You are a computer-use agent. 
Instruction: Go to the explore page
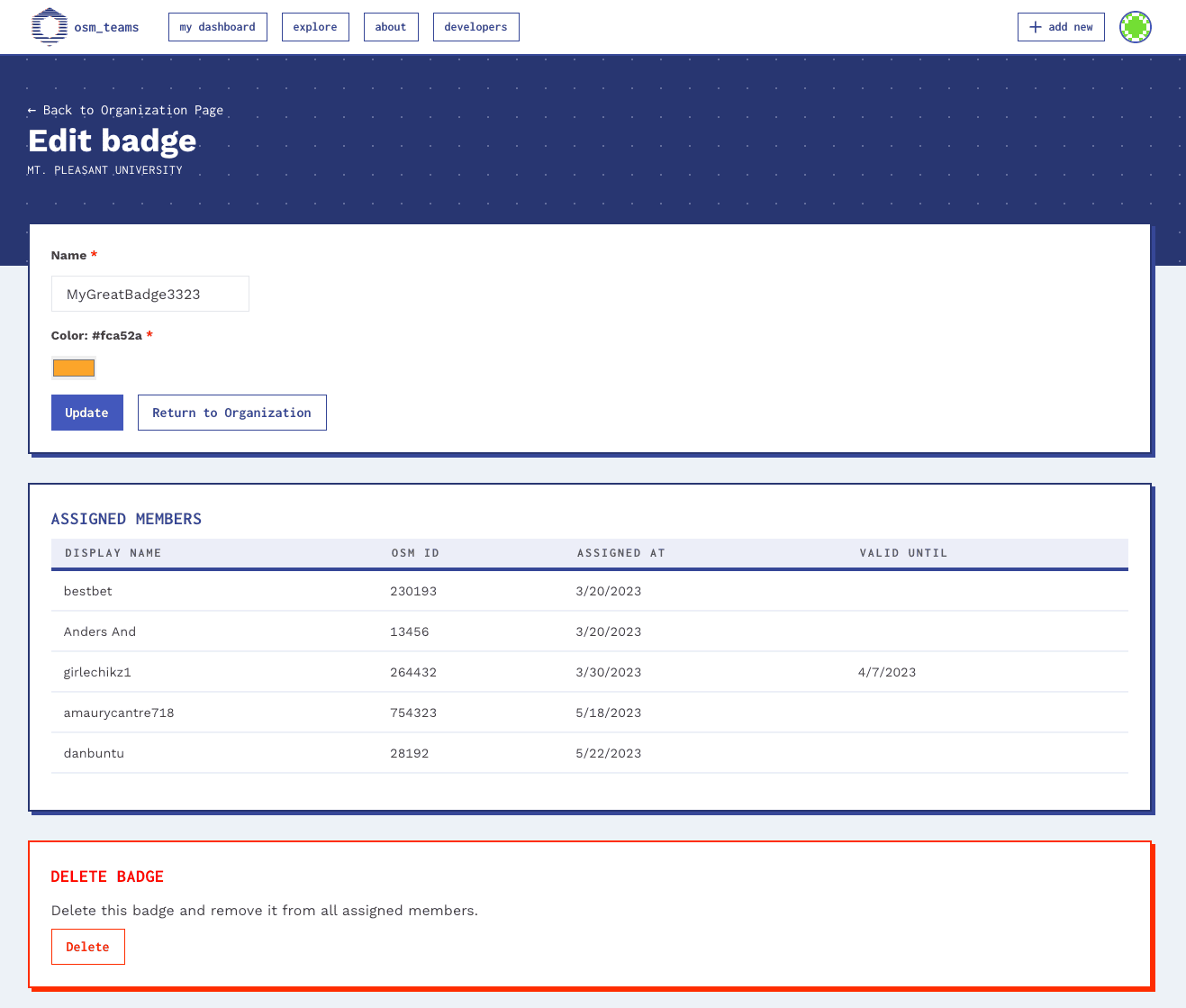point(314,27)
